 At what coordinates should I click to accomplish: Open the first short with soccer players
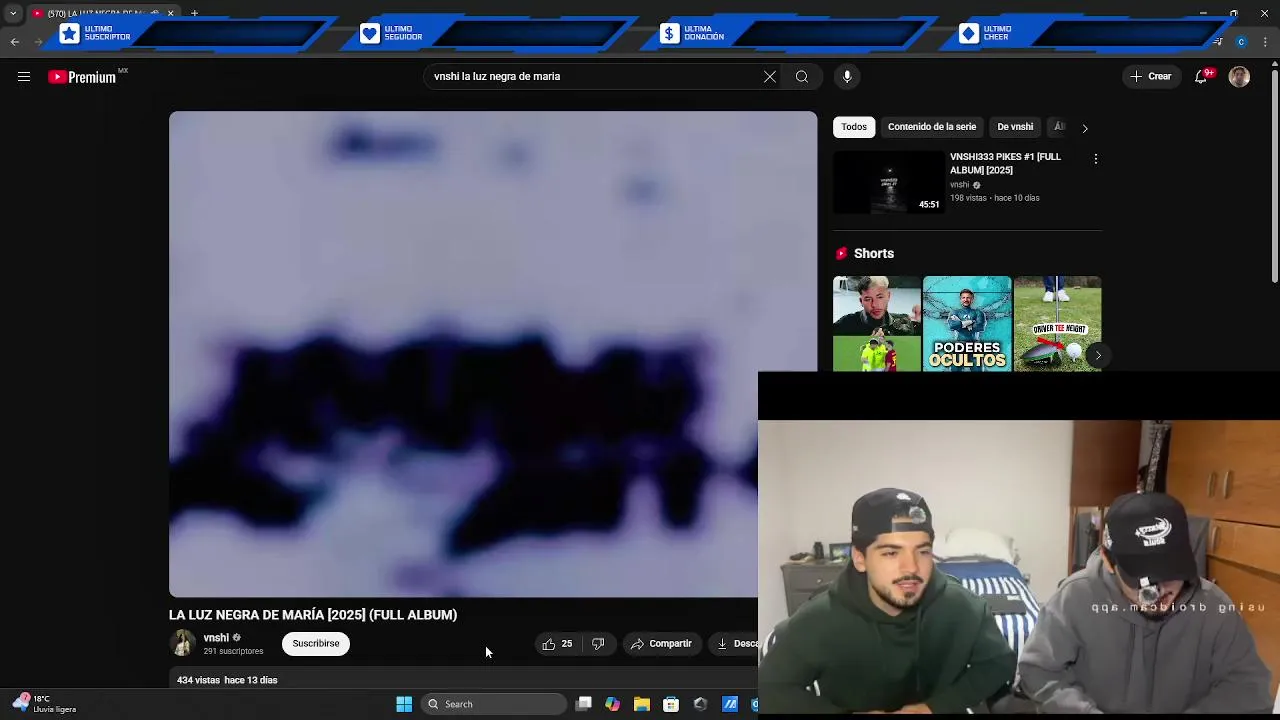[877, 324]
